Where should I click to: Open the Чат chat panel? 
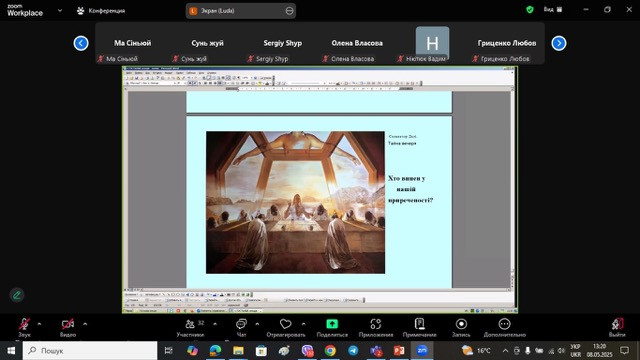(241, 327)
